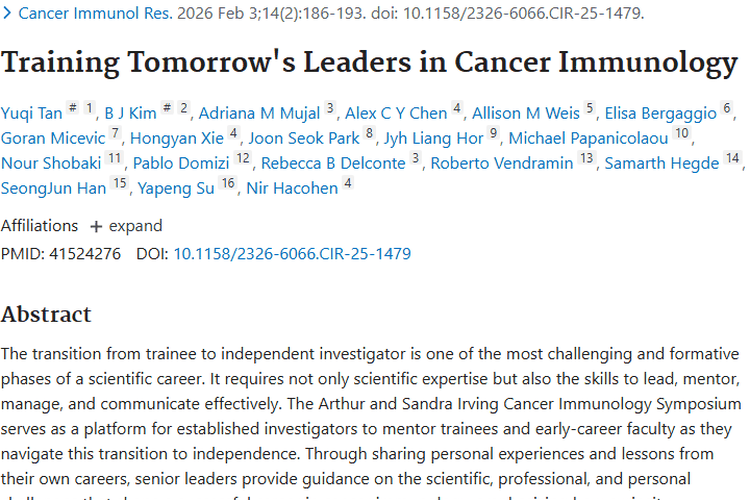
Task: Open author Michael Papanicolaou's link
Action: tap(588, 138)
